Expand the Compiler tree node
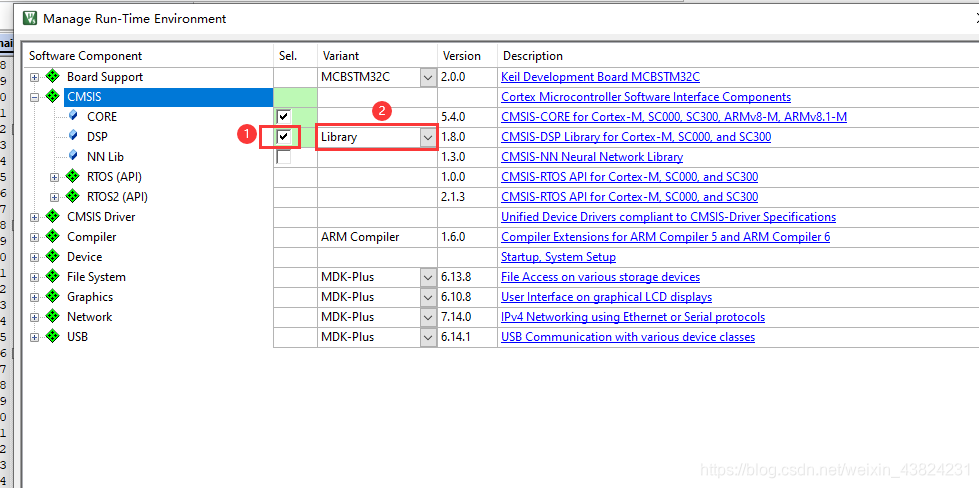Image resolution: width=979 pixels, height=488 pixels. (34, 237)
